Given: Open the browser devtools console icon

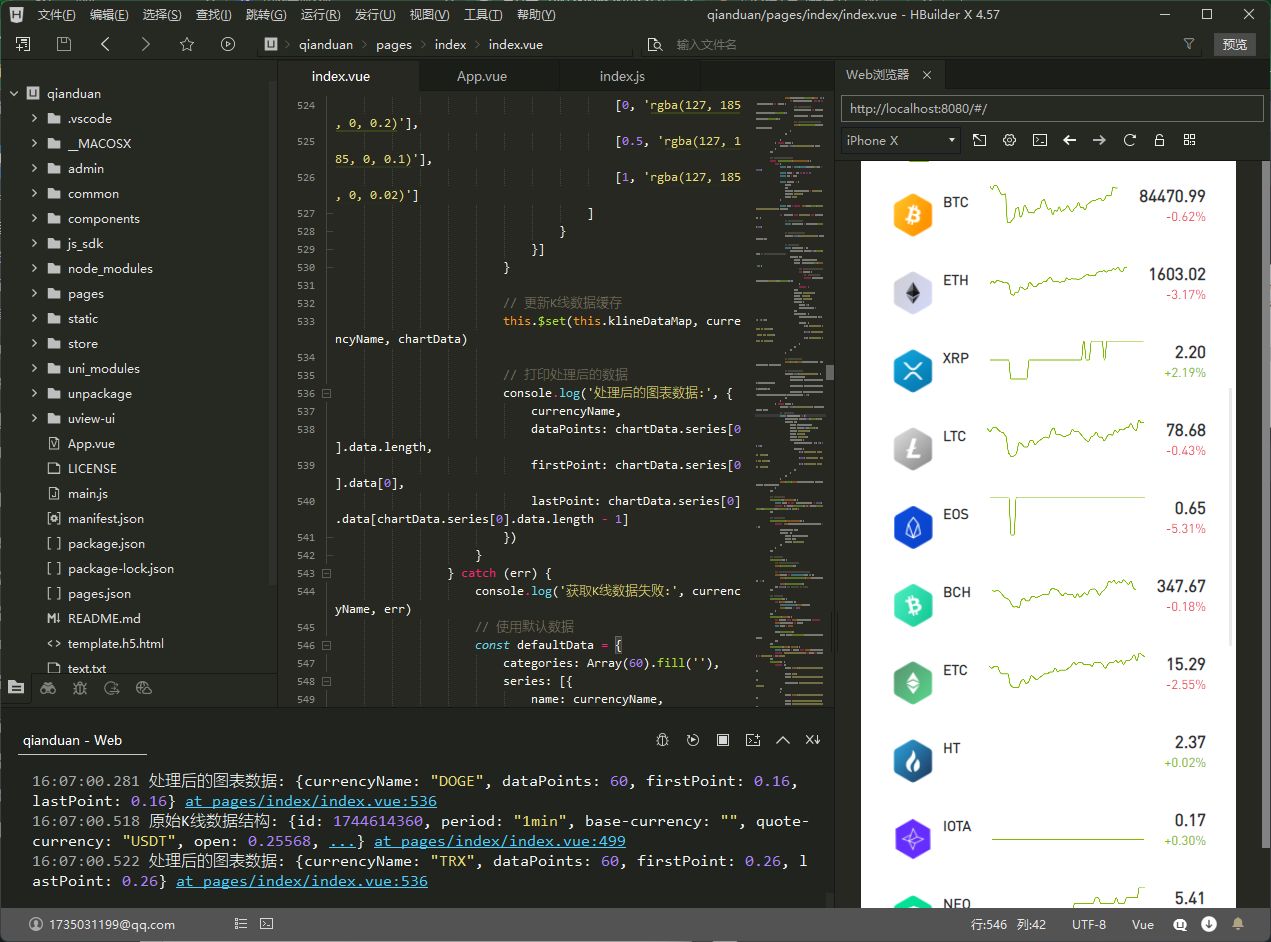Looking at the screenshot, I should [x=1040, y=140].
